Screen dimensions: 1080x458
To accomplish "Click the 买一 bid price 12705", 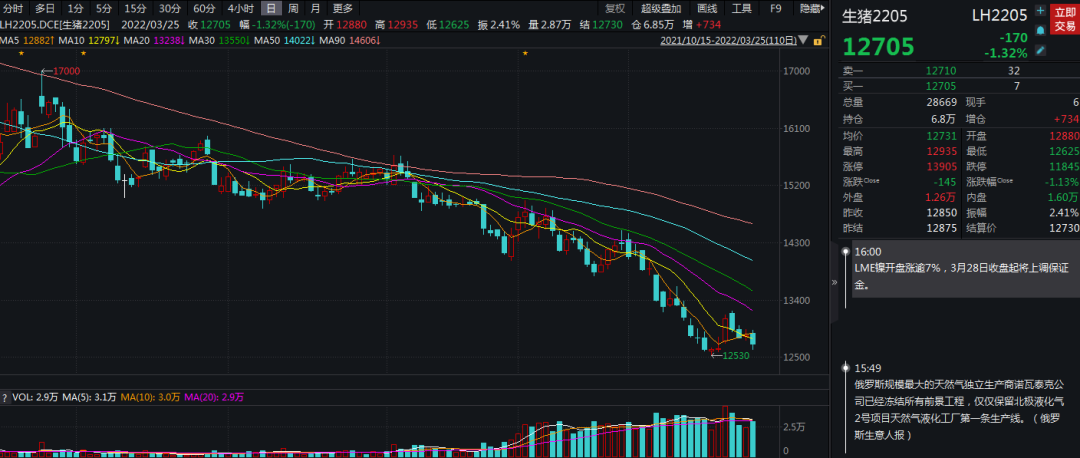I will (940, 86).
